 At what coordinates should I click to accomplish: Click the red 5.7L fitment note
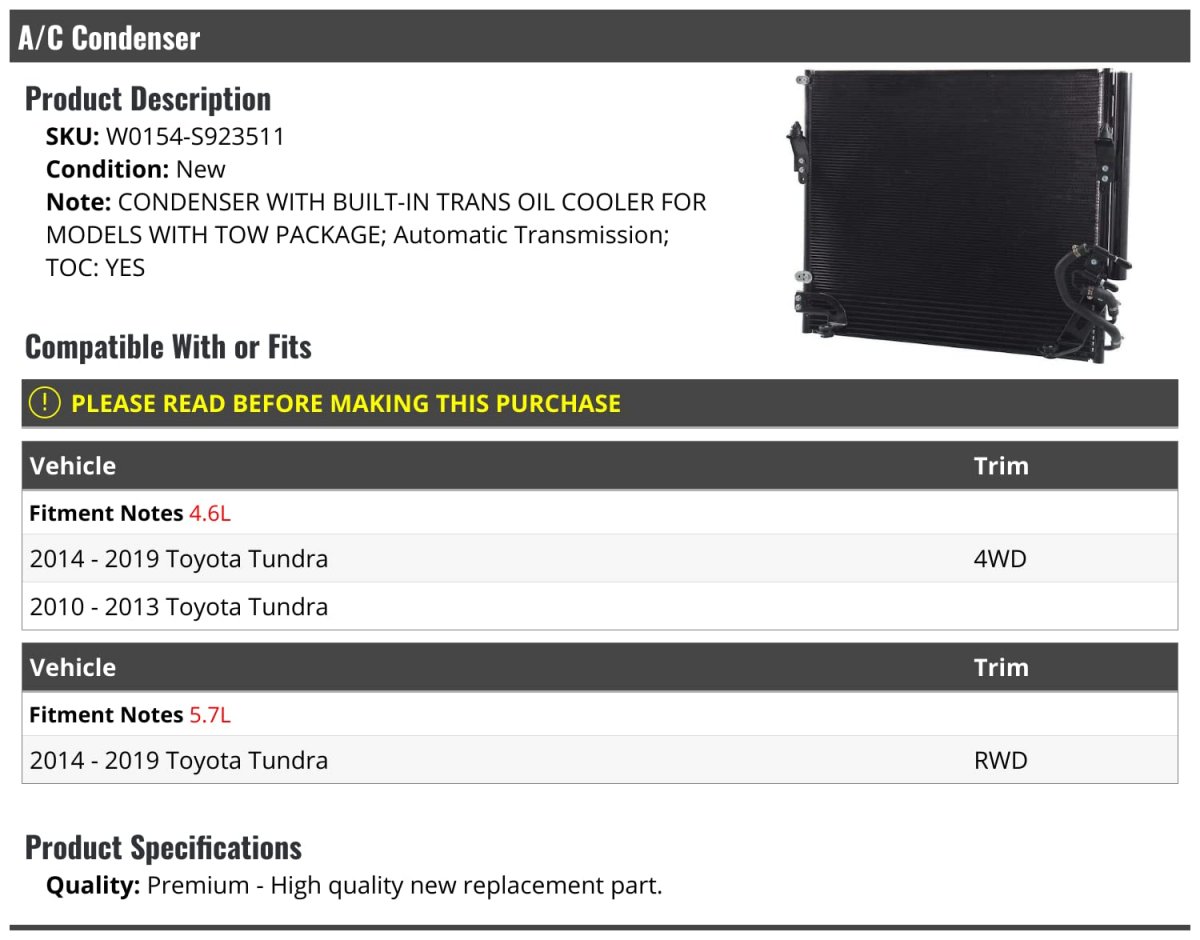click(x=210, y=715)
